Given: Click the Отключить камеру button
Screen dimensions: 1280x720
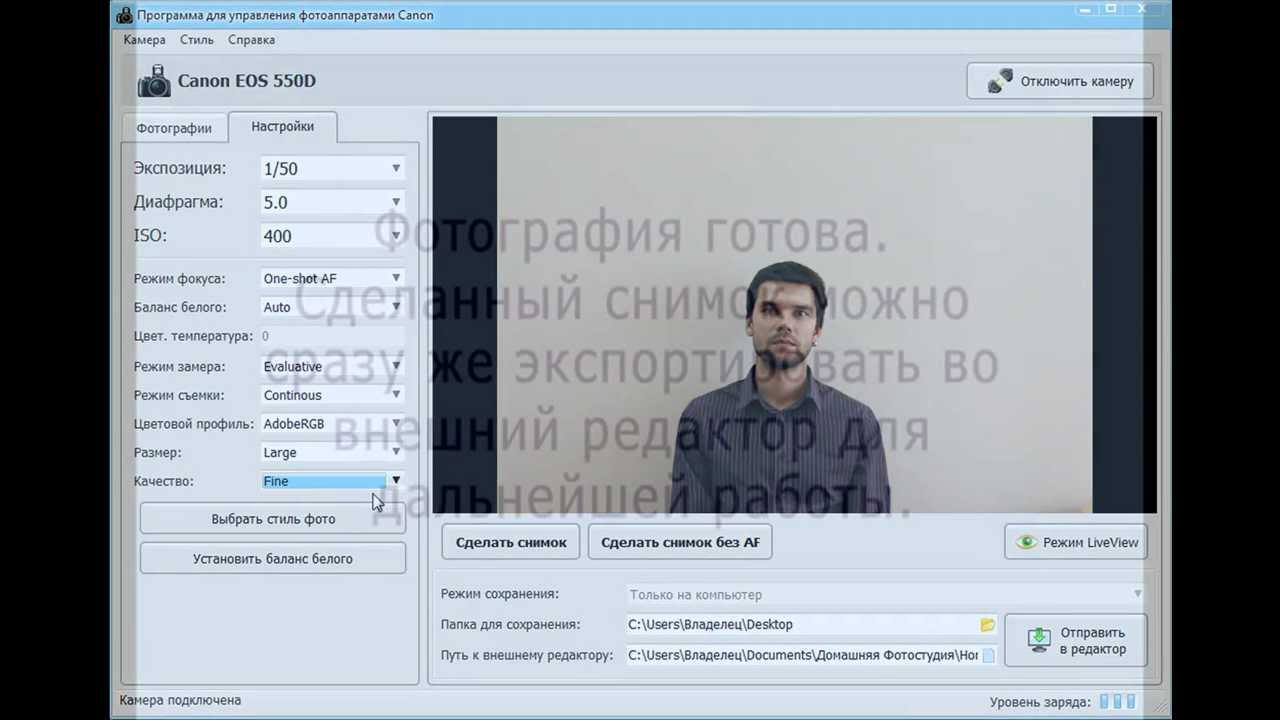Looking at the screenshot, I should (x=1060, y=81).
